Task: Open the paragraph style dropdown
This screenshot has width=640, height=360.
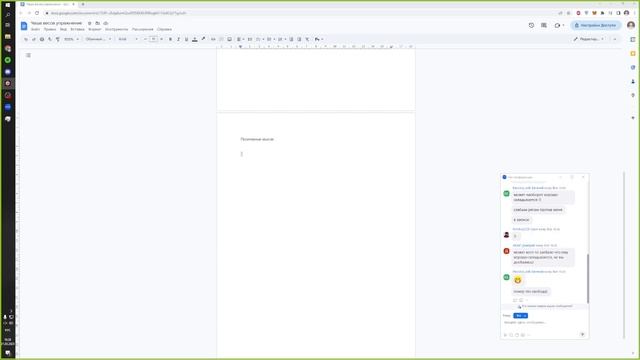Action: [98, 39]
